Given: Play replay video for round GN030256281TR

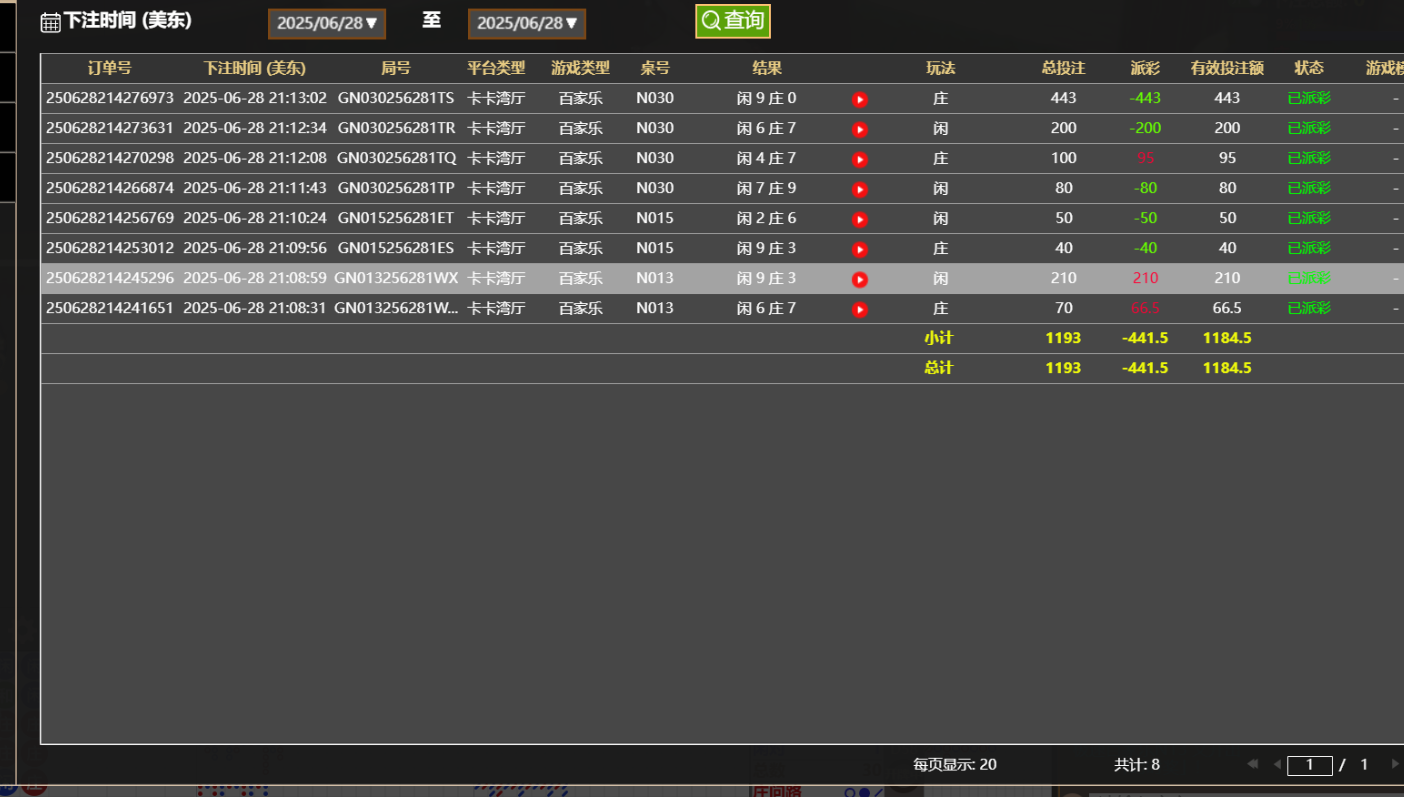Looking at the screenshot, I should coord(859,129).
